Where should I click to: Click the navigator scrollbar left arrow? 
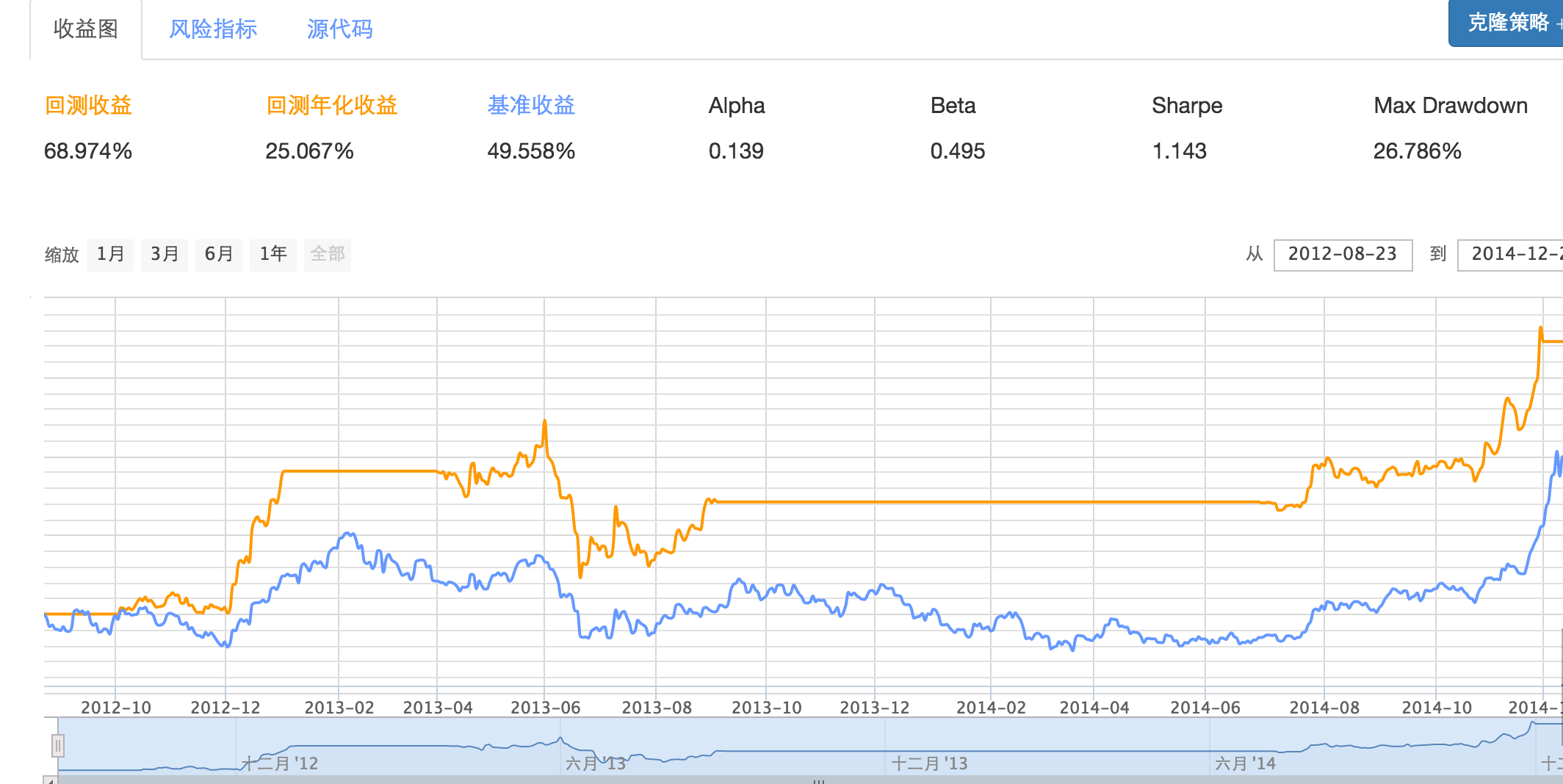click(50, 780)
